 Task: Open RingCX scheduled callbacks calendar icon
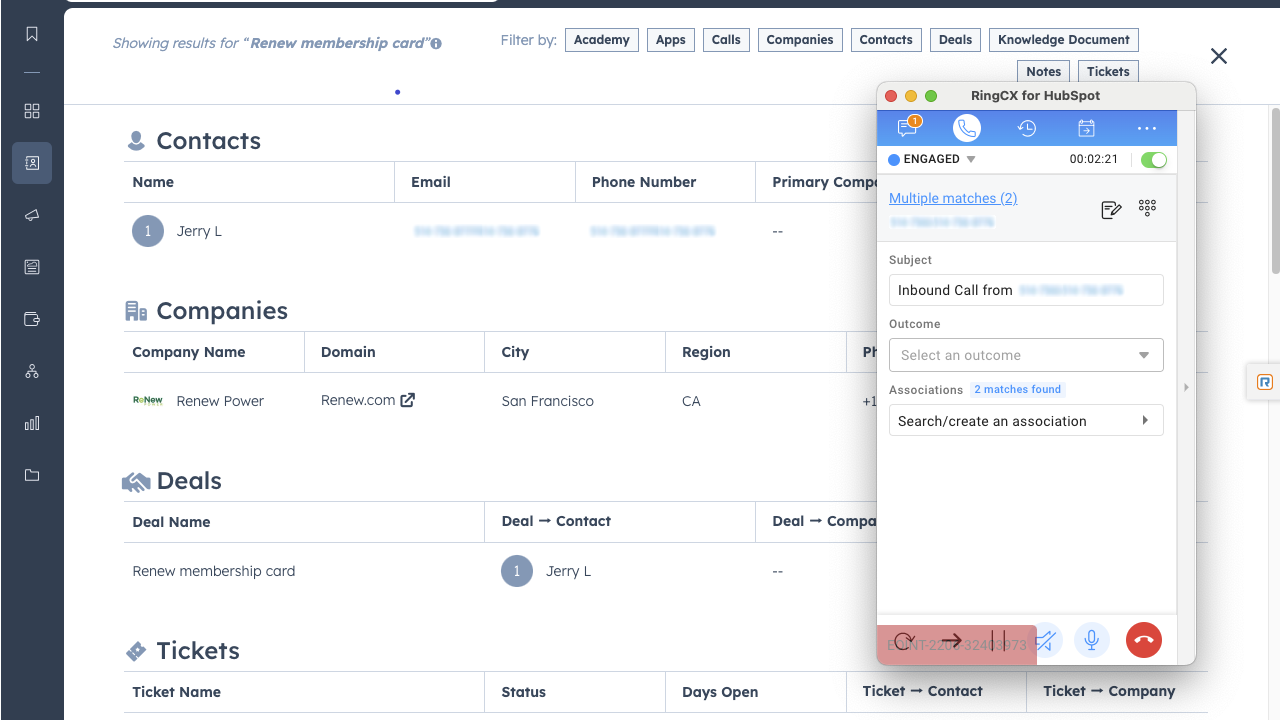click(1087, 128)
